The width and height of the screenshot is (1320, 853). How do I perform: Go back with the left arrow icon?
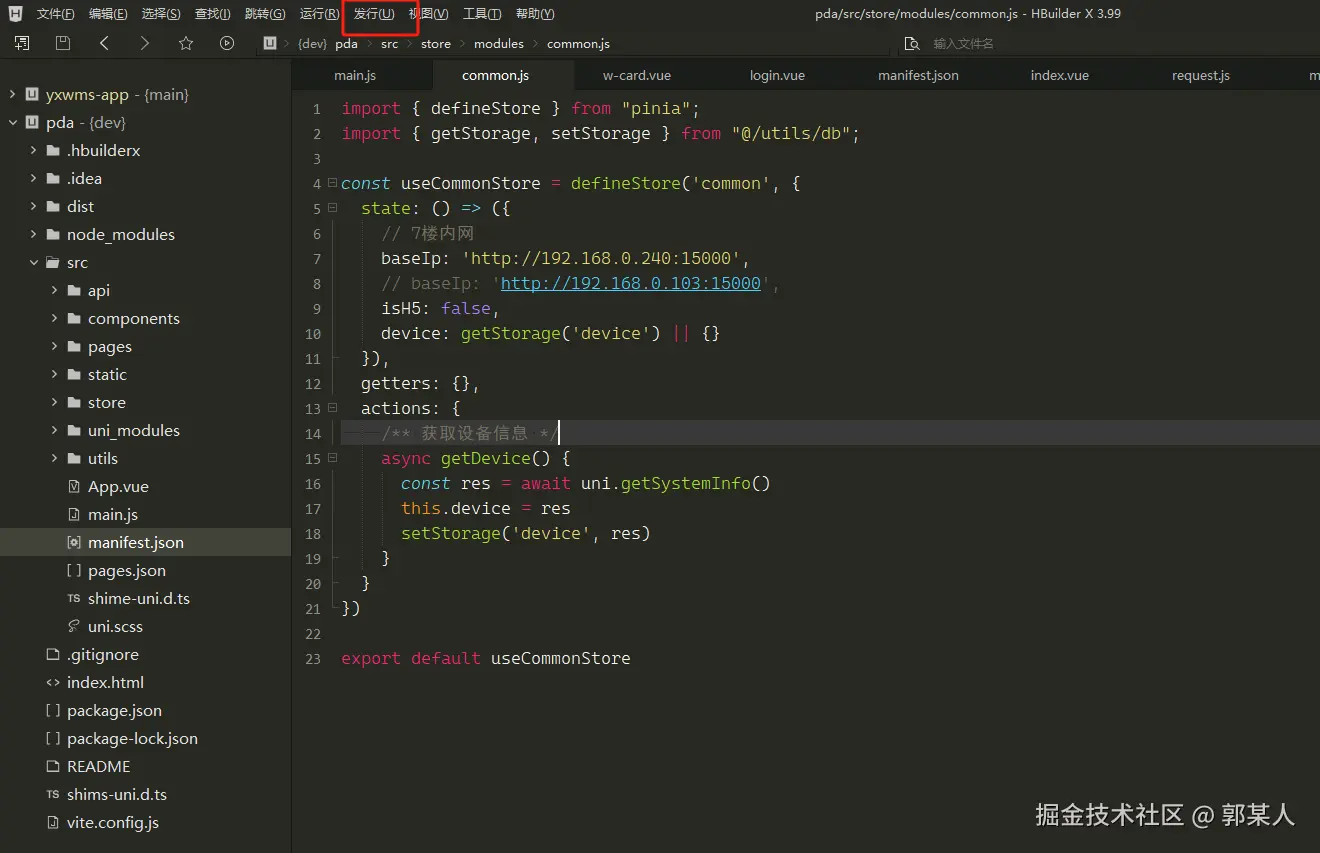[104, 43]
